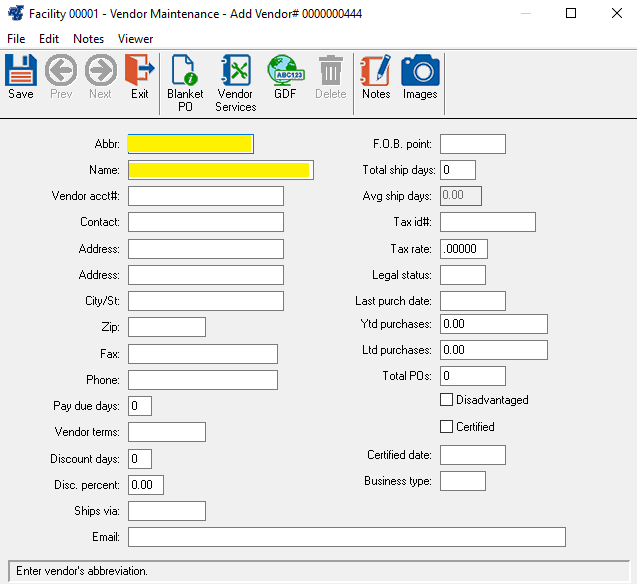Focus the vendor Name field
The width and height of the screenshot is (637, 584).
220,170
